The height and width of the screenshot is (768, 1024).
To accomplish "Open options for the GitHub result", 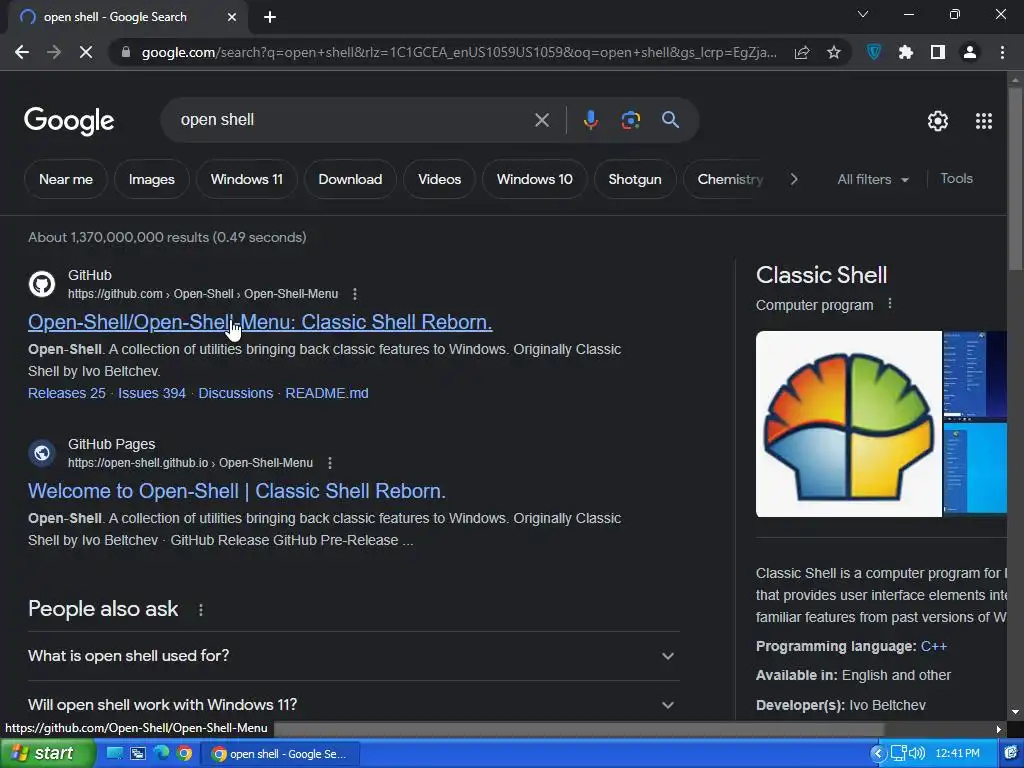I will (355, 294).
